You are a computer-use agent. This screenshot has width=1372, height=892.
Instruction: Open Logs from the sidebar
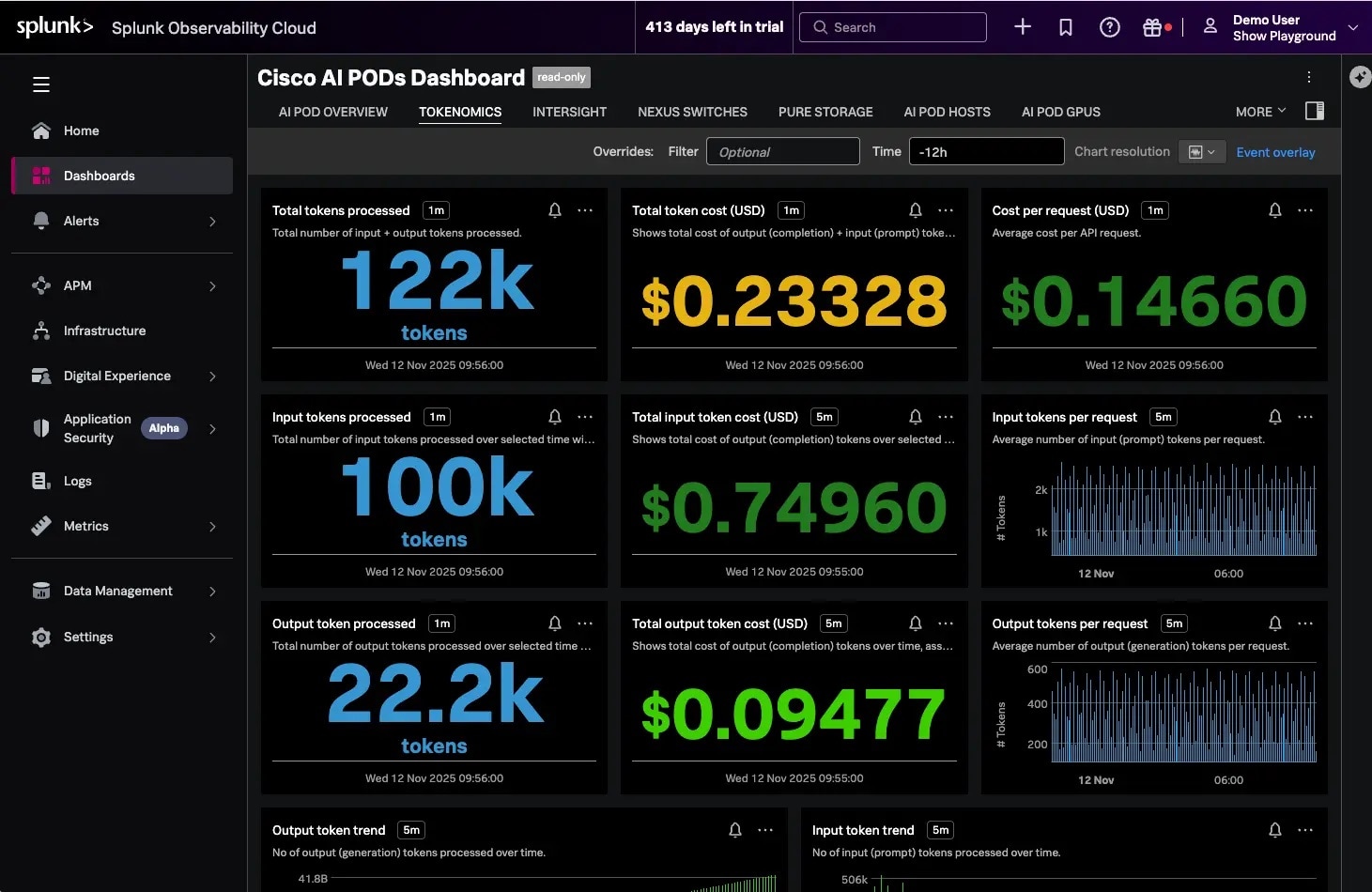pyautogui.click(x=78, y=481)
